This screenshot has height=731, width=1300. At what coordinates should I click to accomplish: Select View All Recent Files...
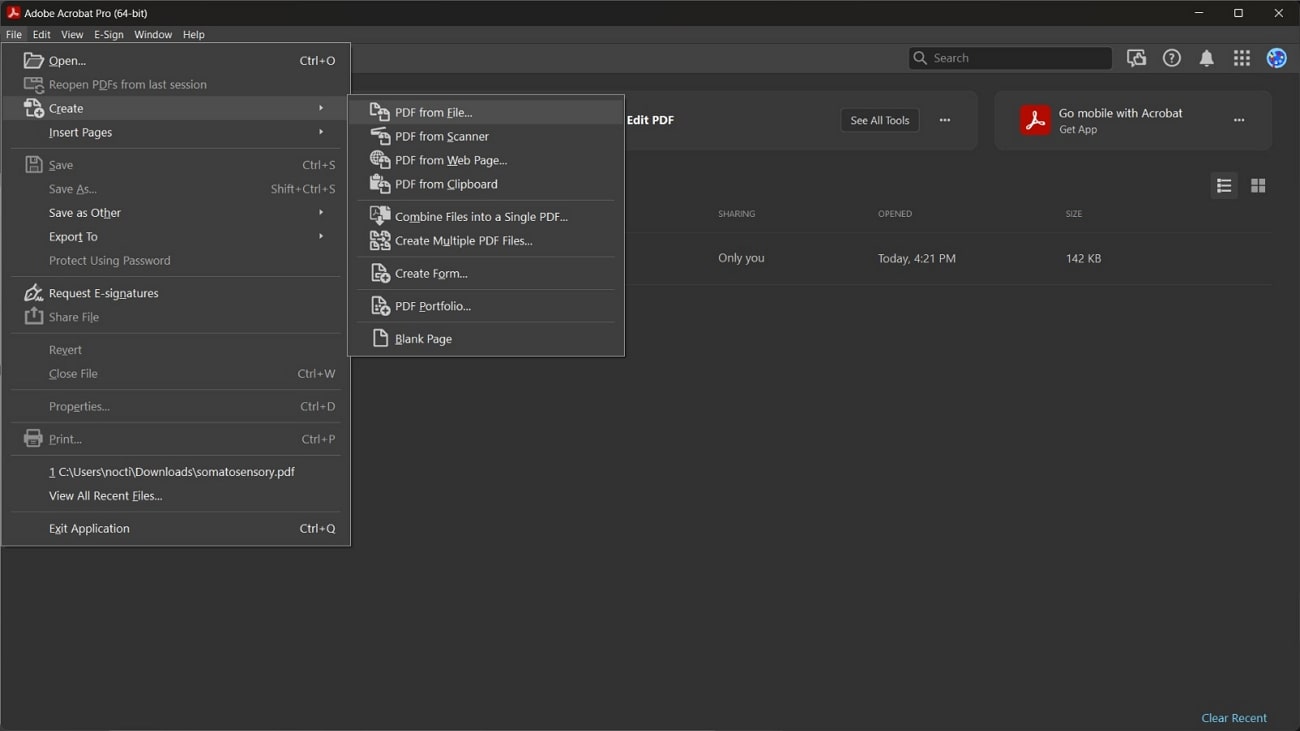[176, 495]
